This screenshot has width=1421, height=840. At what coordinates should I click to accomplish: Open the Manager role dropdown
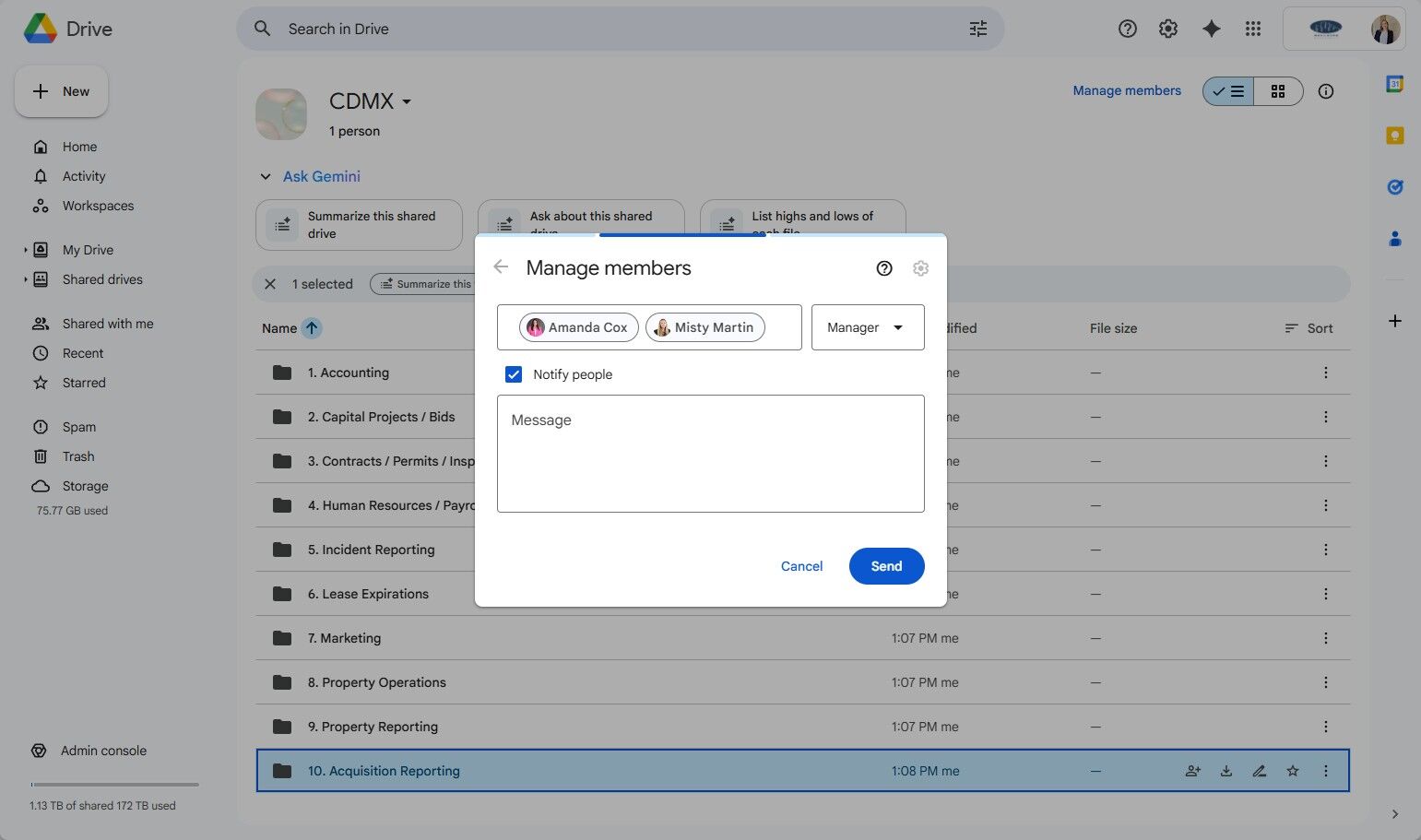[867, 327]
